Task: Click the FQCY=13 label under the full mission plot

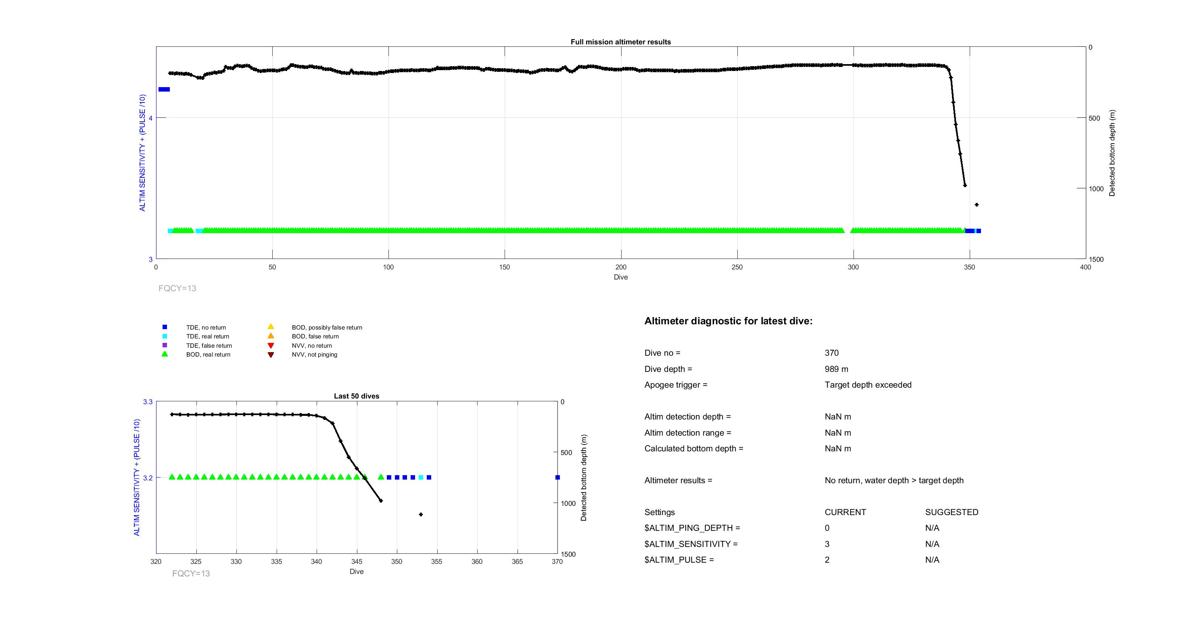Action: 177,288
